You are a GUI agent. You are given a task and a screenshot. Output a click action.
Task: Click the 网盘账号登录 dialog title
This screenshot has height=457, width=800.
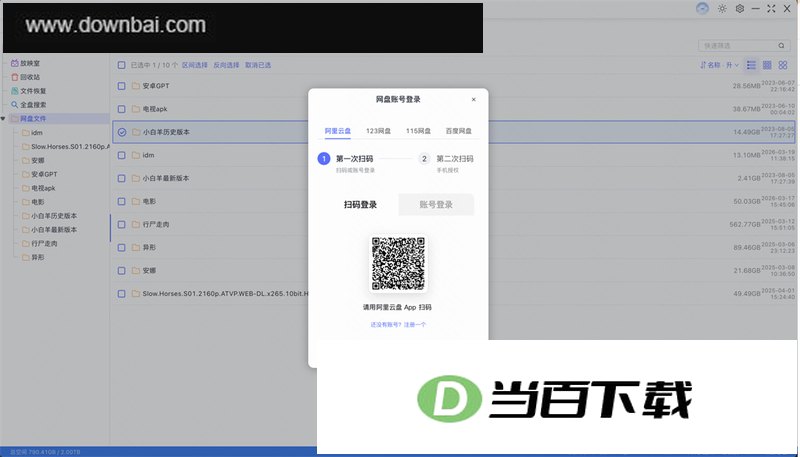coord(398,99)
